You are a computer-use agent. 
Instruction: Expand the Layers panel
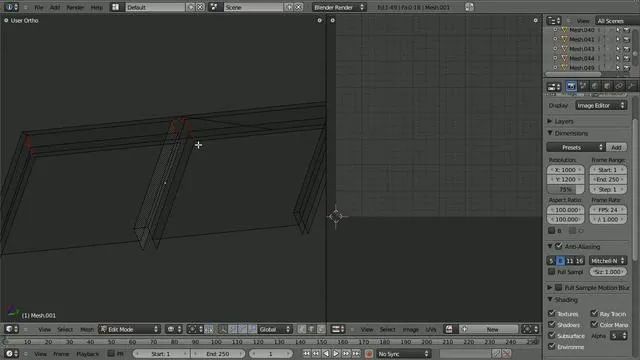point(564,121)
